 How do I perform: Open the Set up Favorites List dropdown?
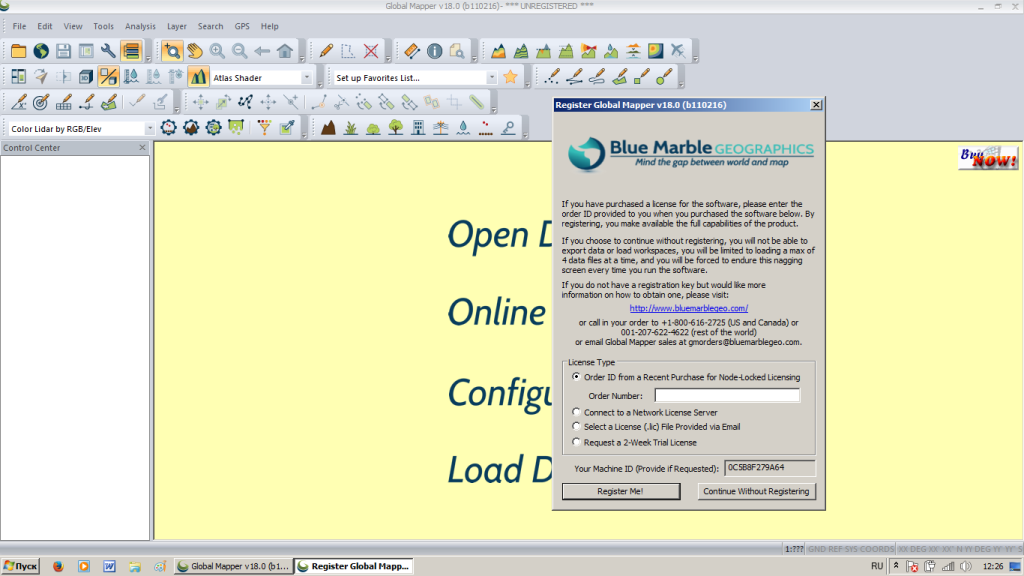tap(492, 78)
